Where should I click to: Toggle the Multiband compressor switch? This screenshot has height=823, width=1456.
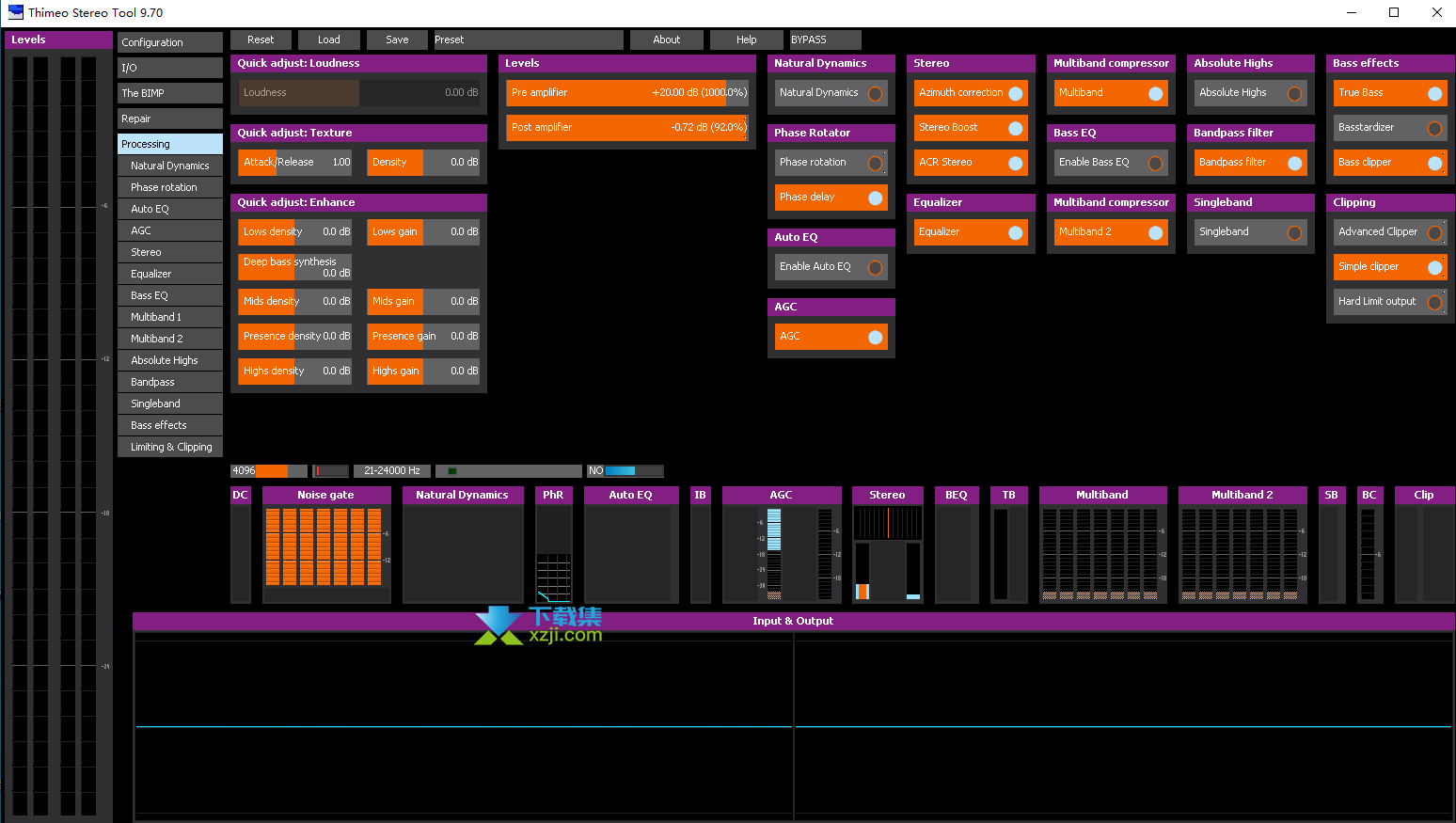tap(1111, 93)
